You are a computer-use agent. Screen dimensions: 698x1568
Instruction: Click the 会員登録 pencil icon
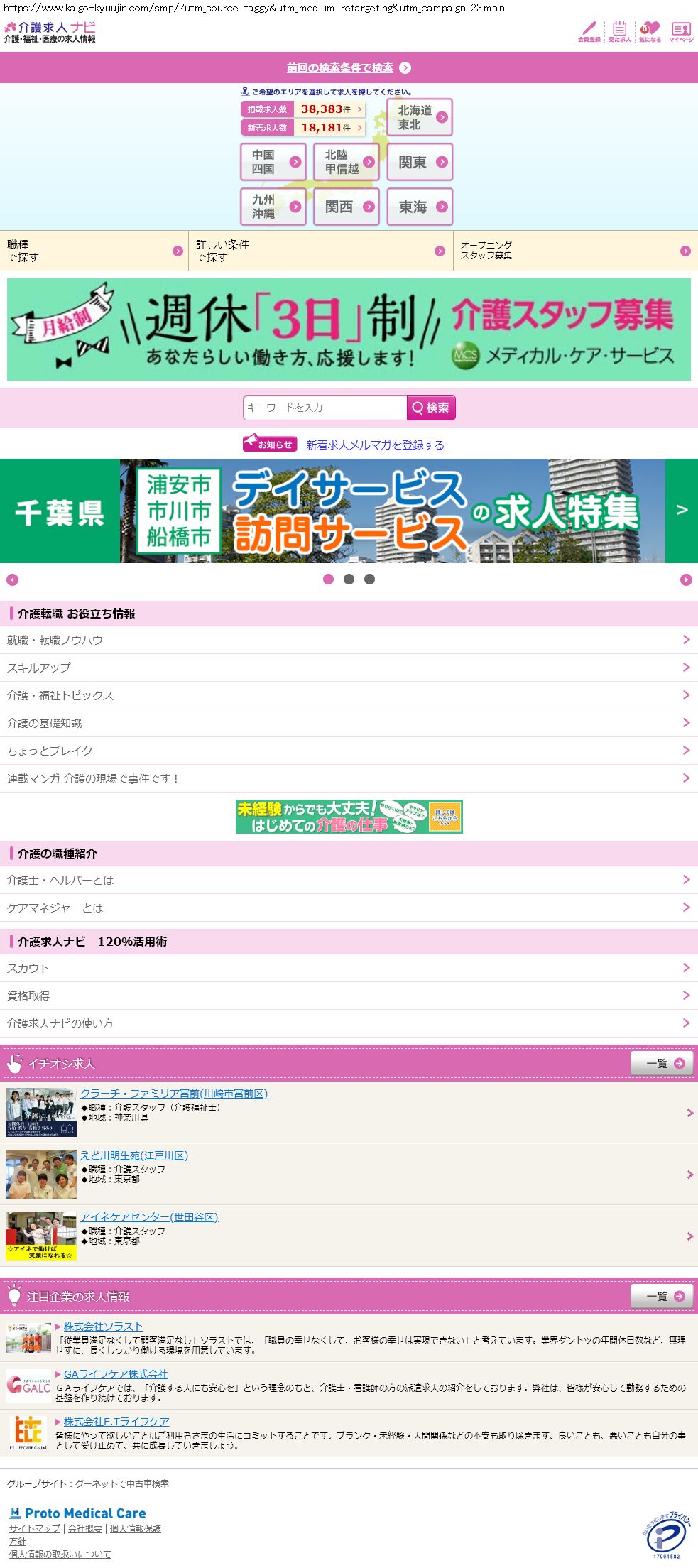(x=589, y=31)
